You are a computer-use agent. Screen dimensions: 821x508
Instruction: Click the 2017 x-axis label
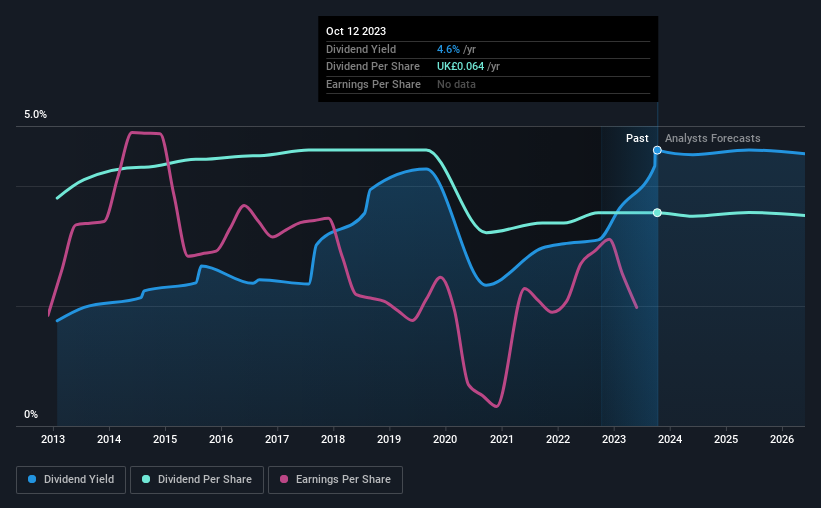coord(277,439)
